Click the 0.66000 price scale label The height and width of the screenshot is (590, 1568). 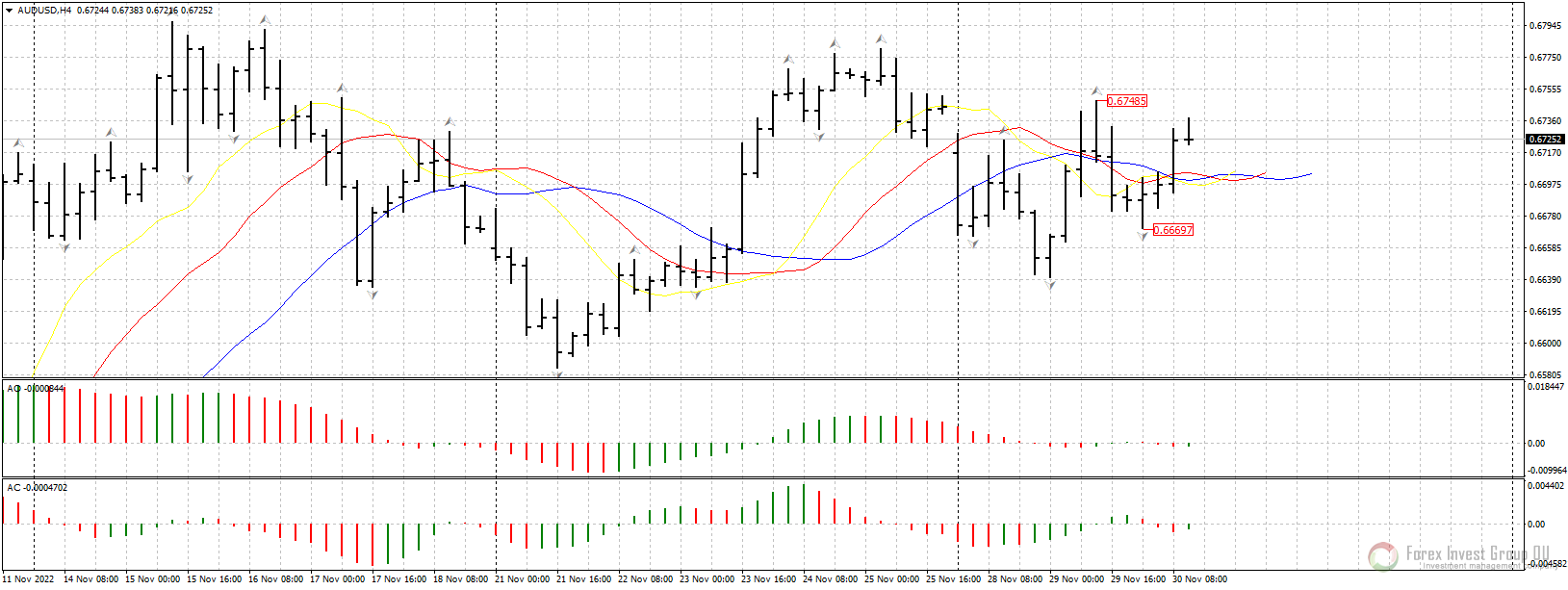coord(1545,344)
